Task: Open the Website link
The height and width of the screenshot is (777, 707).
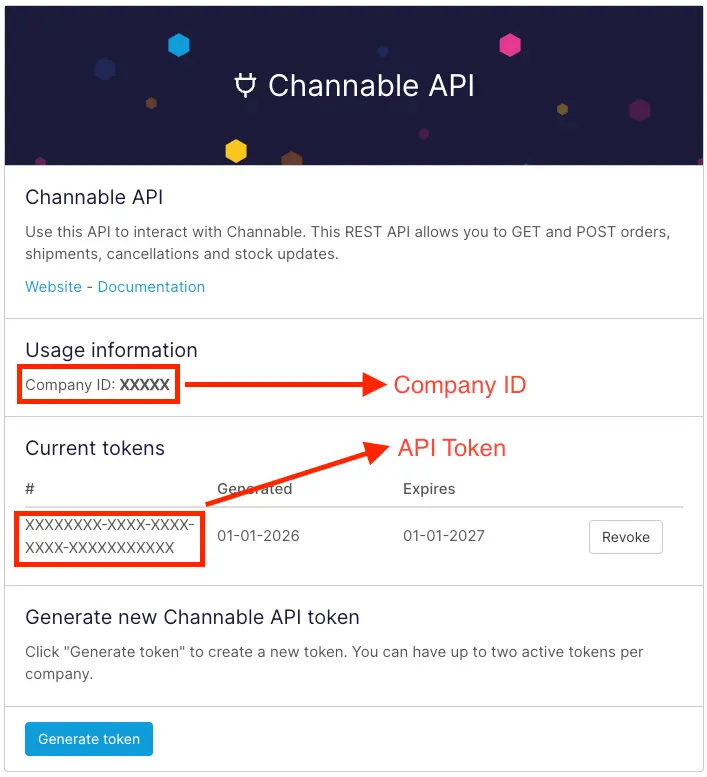Action: tap(53, 287)
